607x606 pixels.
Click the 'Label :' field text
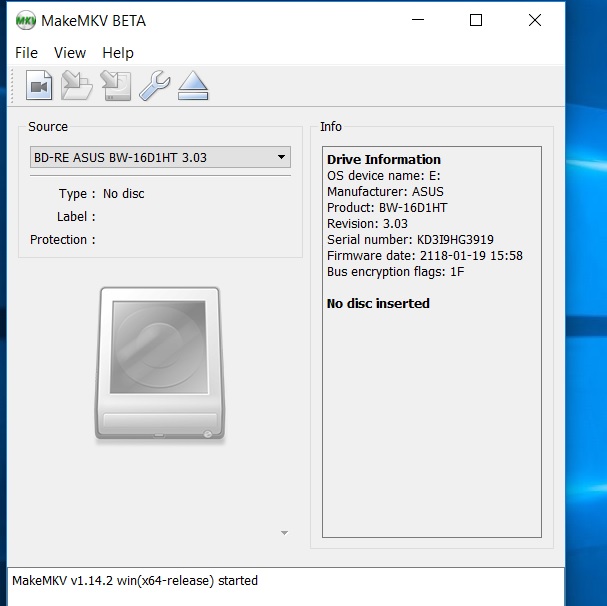pos(76,216)
